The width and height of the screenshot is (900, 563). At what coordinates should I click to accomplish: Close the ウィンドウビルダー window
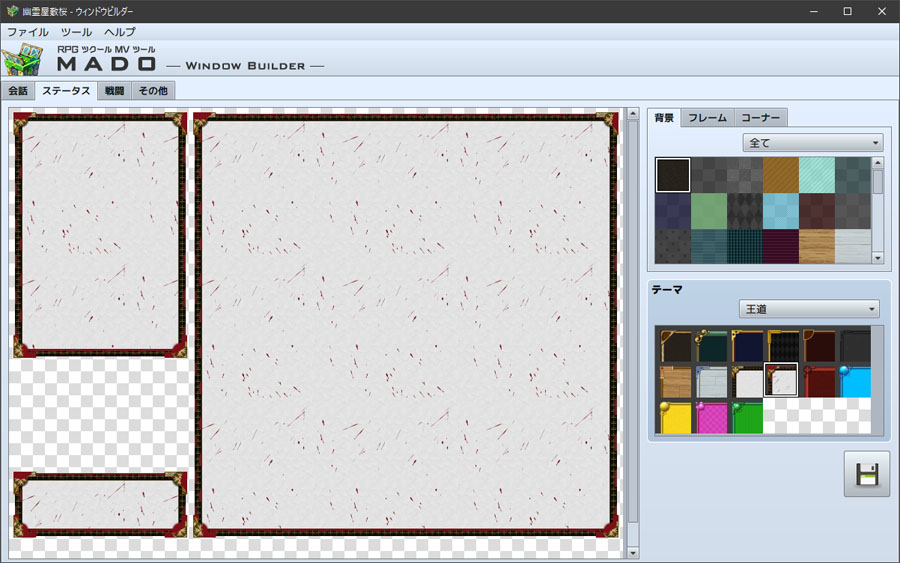click(x=882, y=11)
